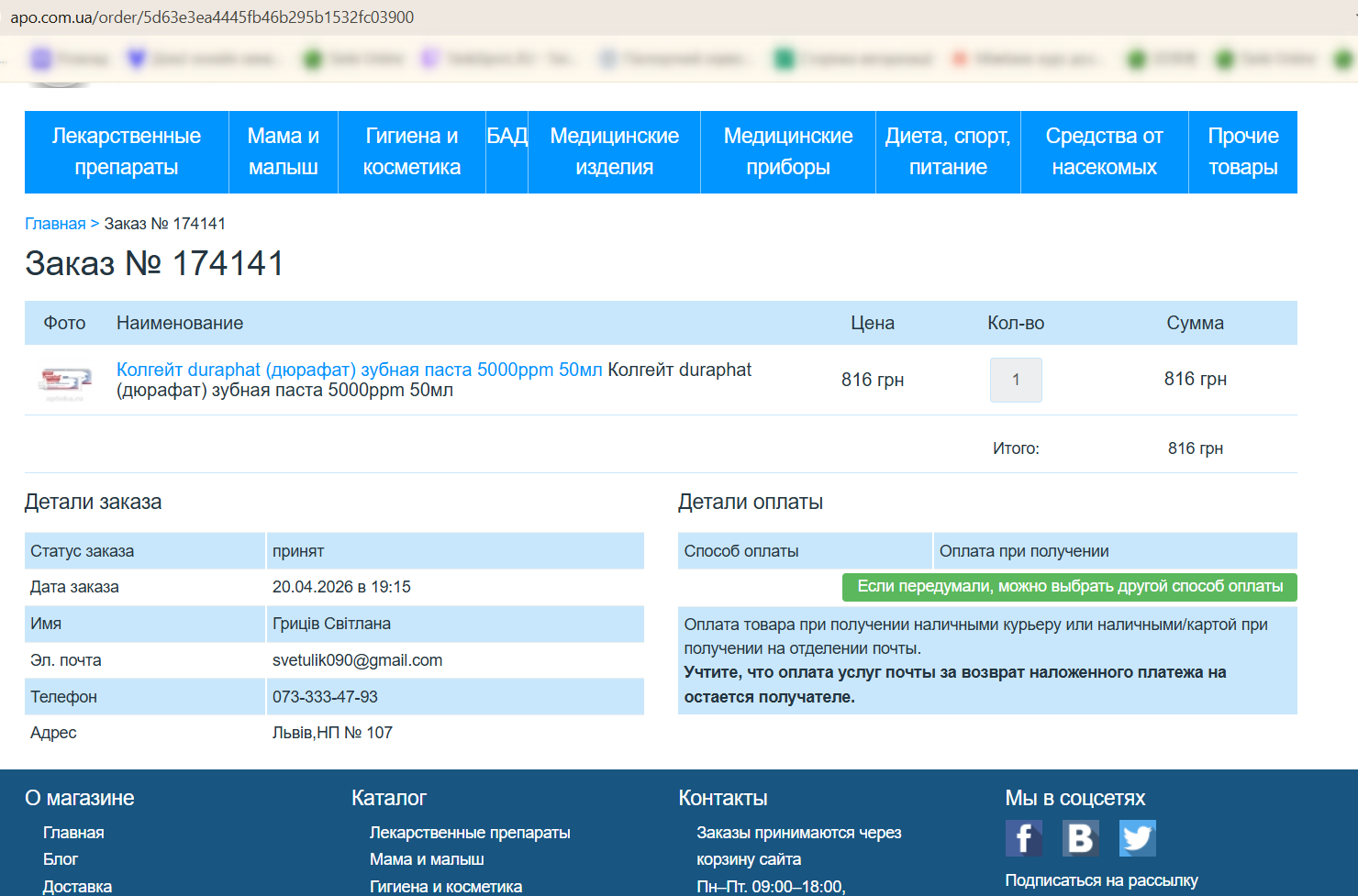Go to the Средства от насекомых category

(x=1105, y=152)
